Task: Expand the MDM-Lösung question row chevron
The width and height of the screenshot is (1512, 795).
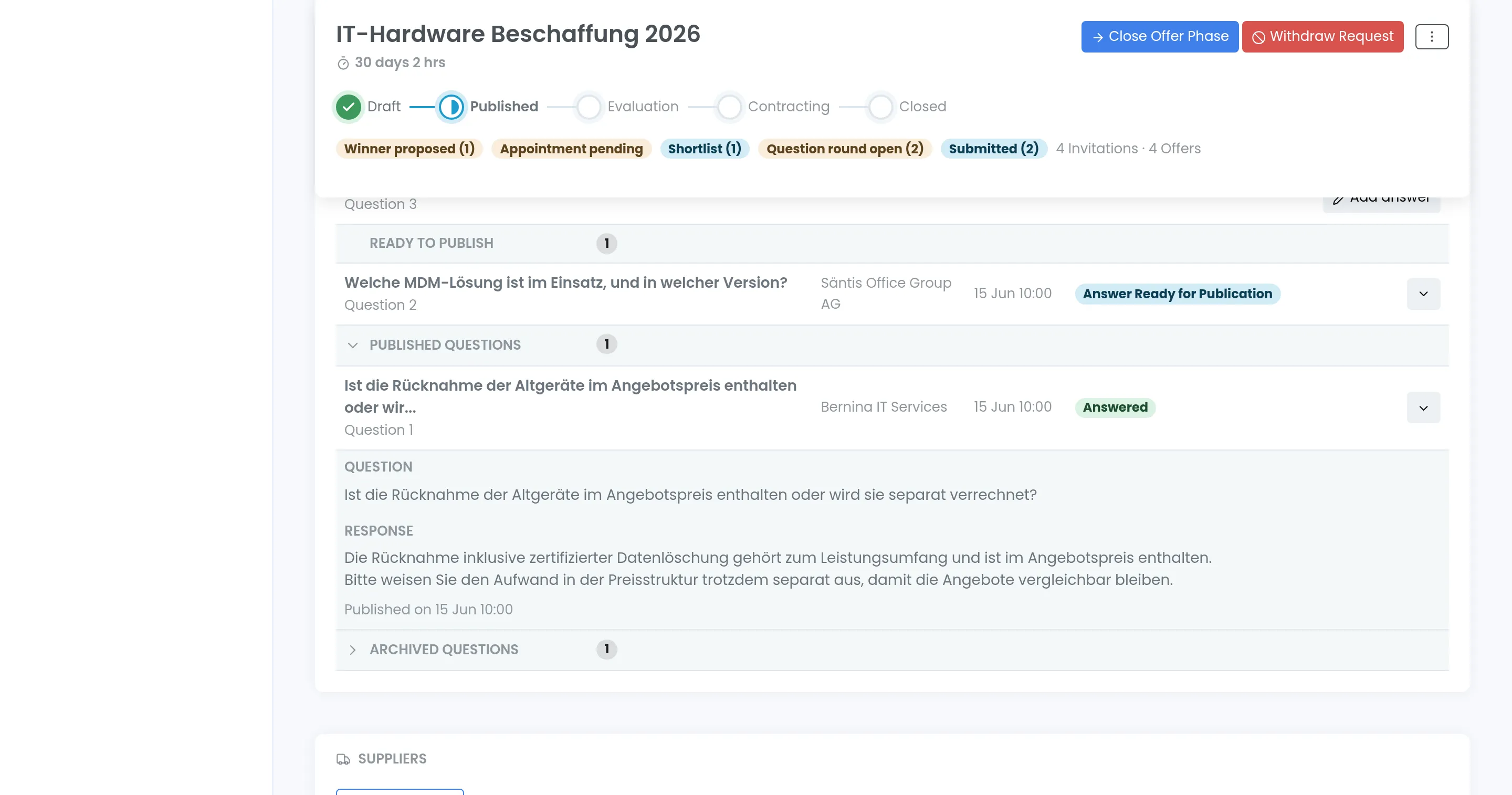Action: coord(1423,294)
